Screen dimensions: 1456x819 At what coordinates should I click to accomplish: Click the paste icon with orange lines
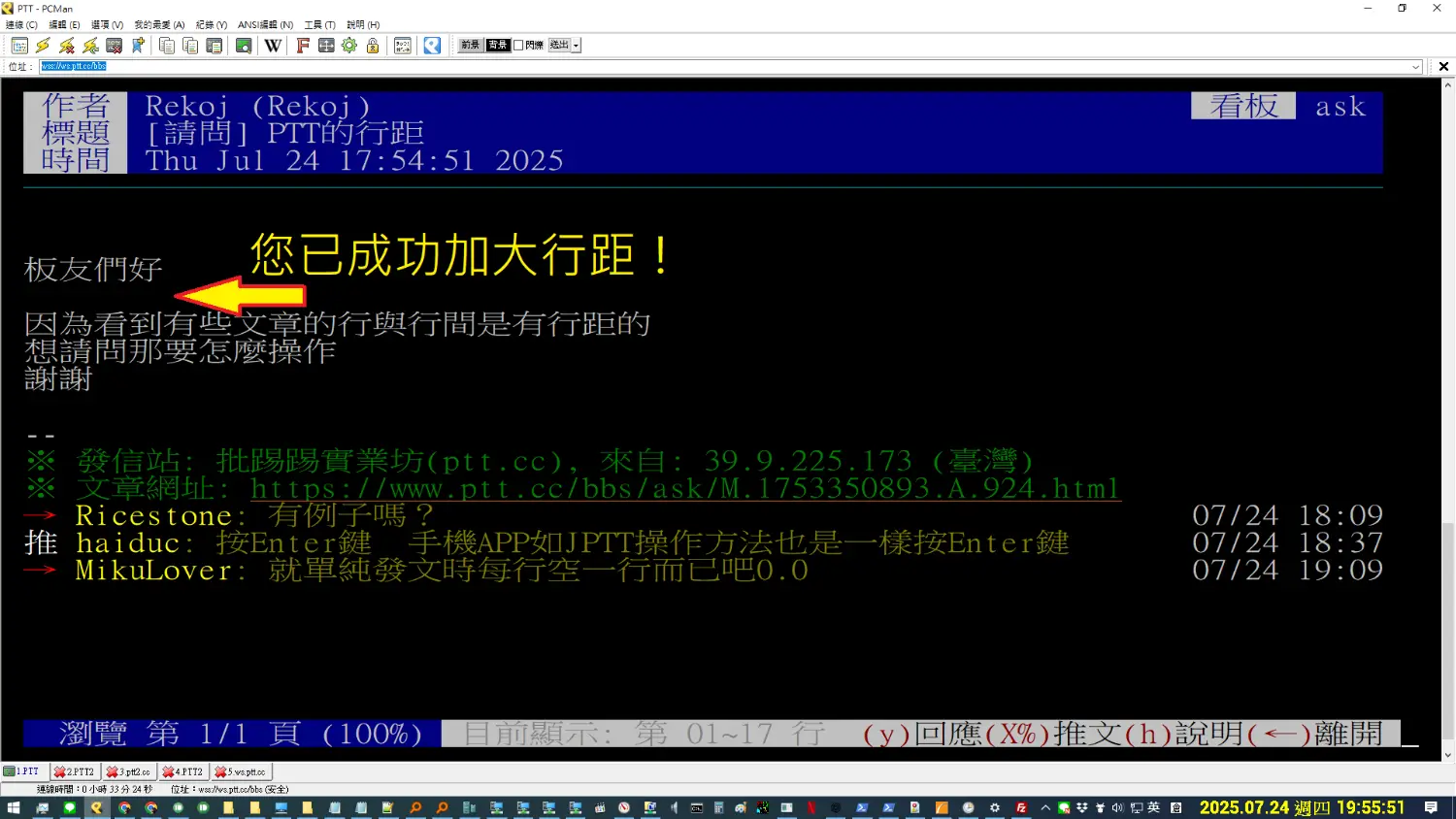190,46
